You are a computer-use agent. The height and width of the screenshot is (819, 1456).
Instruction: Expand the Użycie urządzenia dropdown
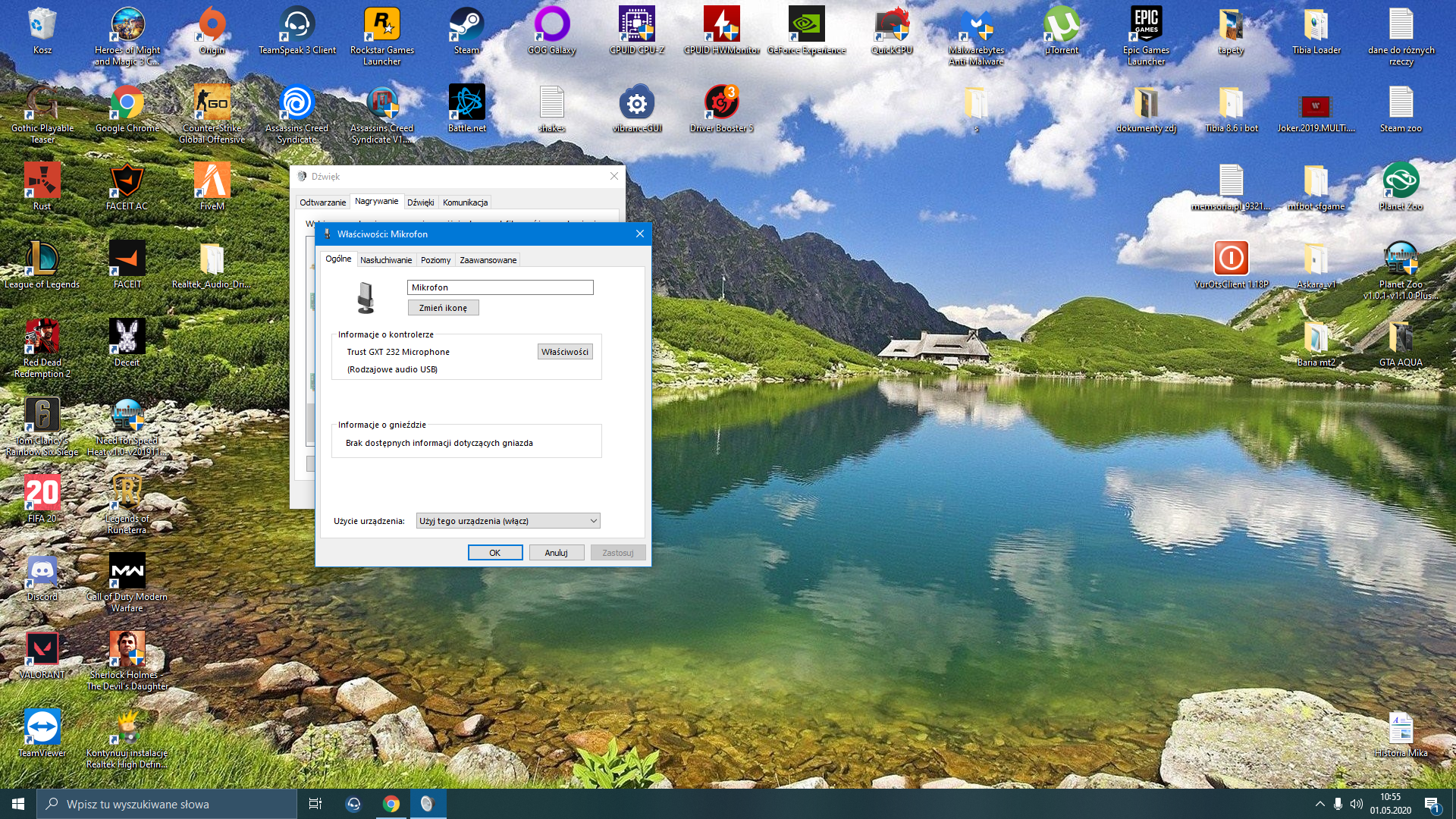click(x=508, y=521)
